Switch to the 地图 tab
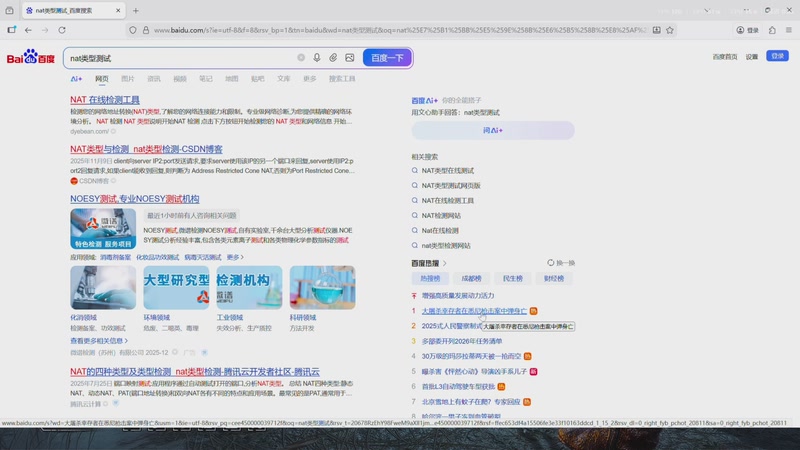 232,79
